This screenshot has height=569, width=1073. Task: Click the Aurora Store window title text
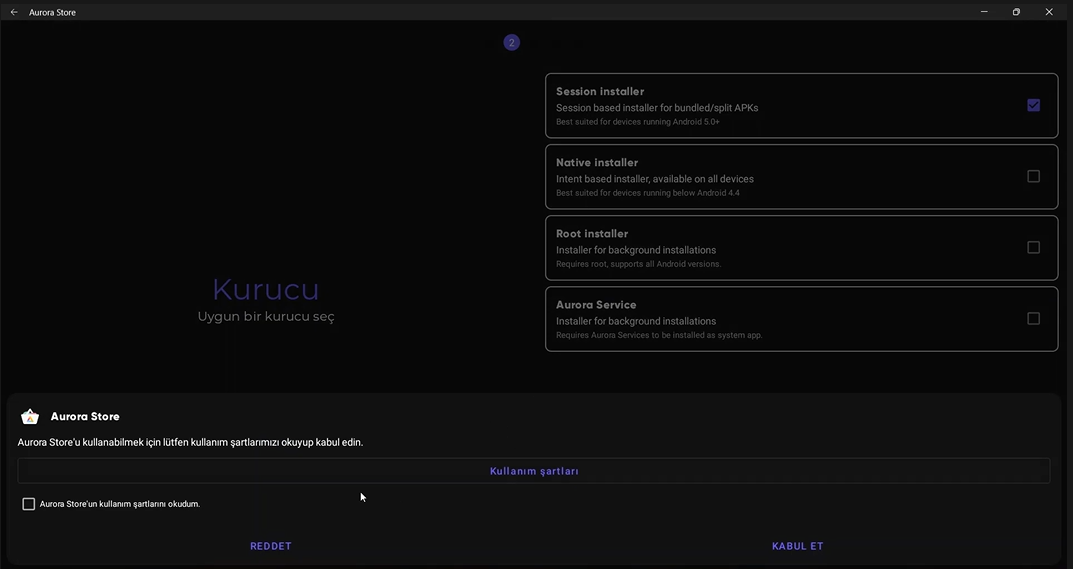click(x=52, y=12)
